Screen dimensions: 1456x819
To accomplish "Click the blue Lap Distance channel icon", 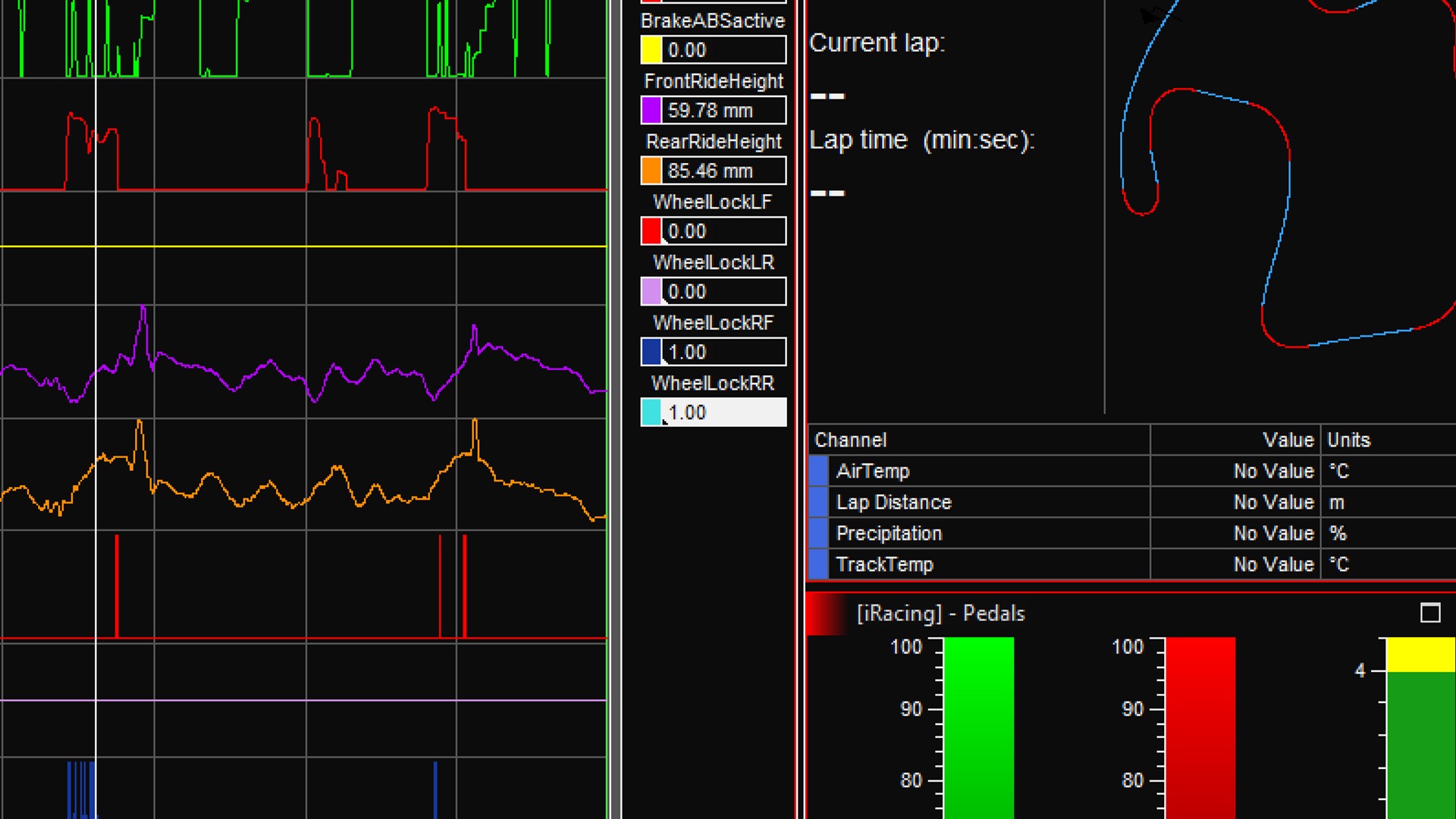I will 817,502.
